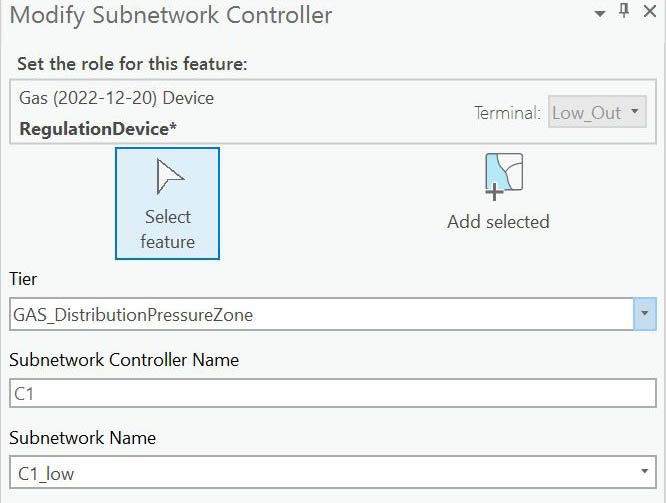Close the Modify Subnetwork Controller pane
This screenshot has width=666, height=503.
click(650, 13)
